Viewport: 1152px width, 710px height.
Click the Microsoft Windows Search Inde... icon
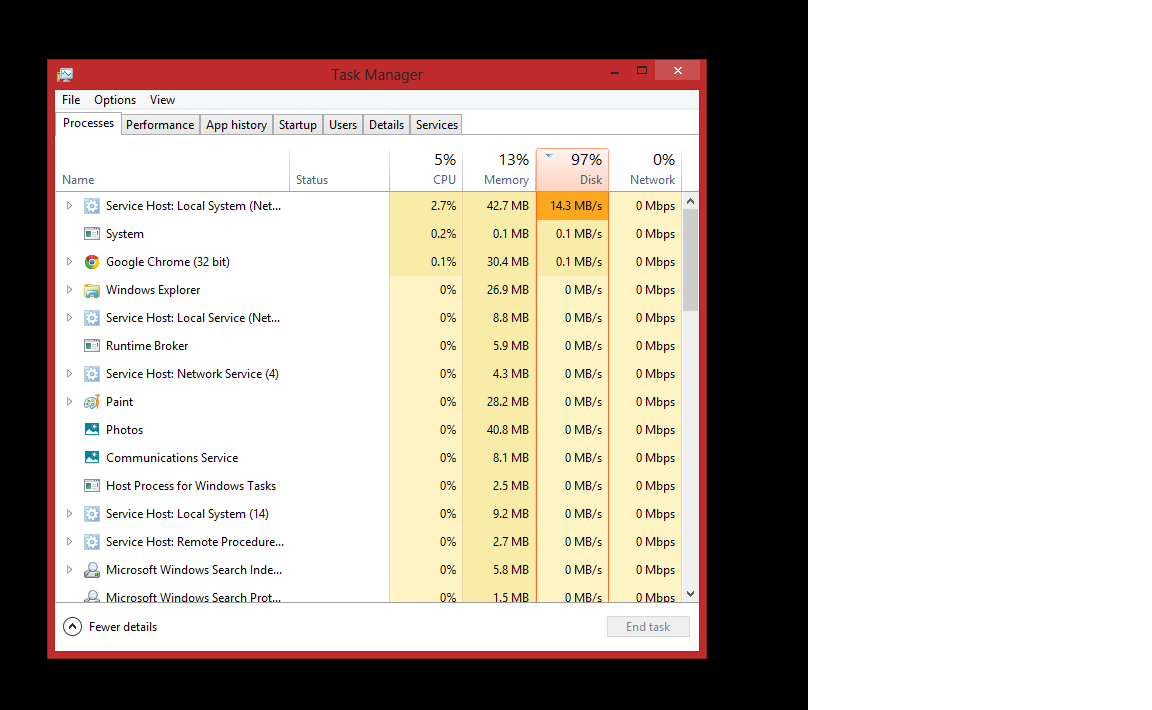click(x=92, y=570)
